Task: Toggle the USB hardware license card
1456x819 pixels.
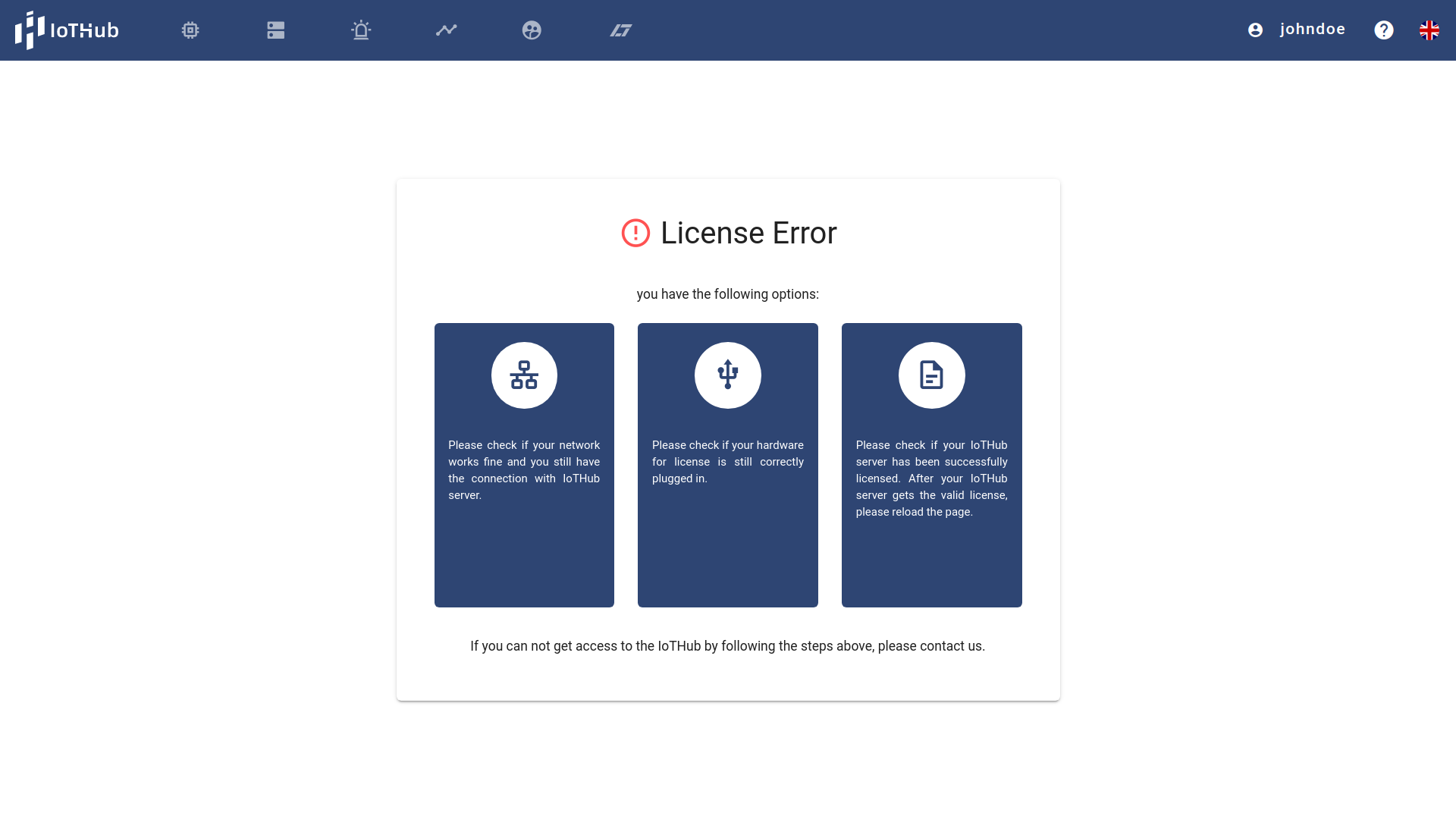Action: [x=728, y=465]
